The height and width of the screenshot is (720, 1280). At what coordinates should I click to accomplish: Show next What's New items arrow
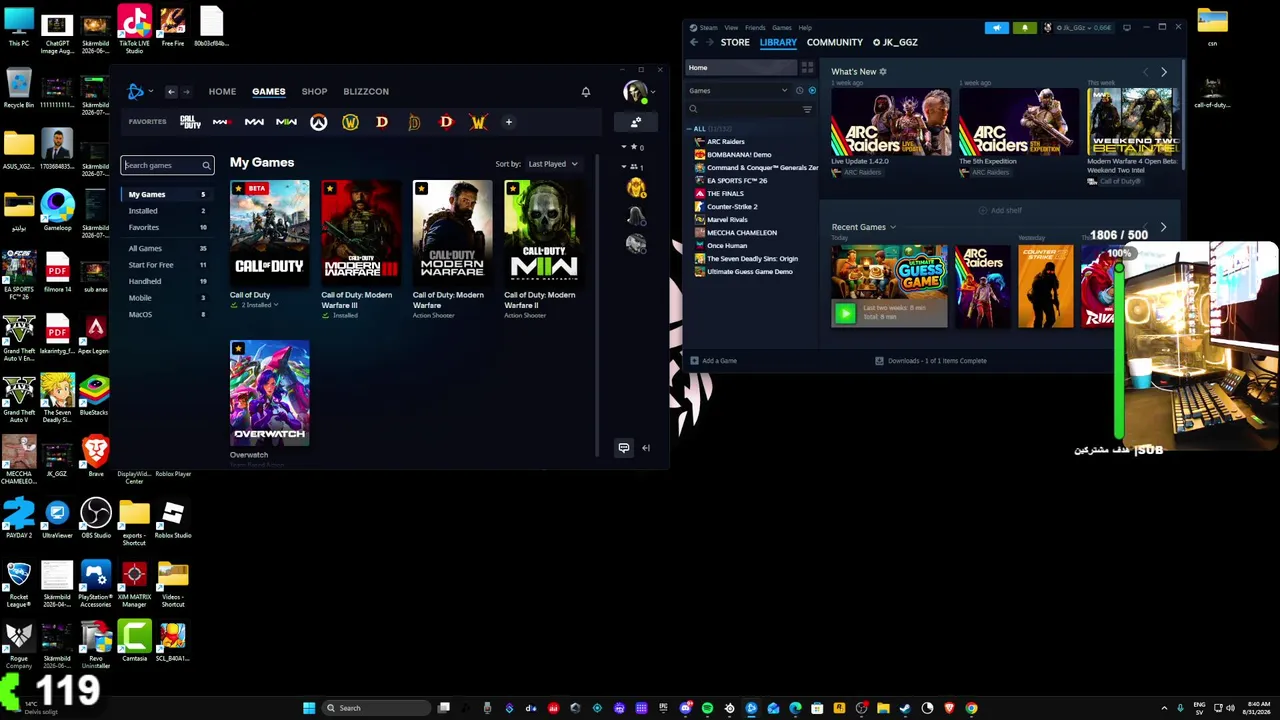(x=1163, y=72)
